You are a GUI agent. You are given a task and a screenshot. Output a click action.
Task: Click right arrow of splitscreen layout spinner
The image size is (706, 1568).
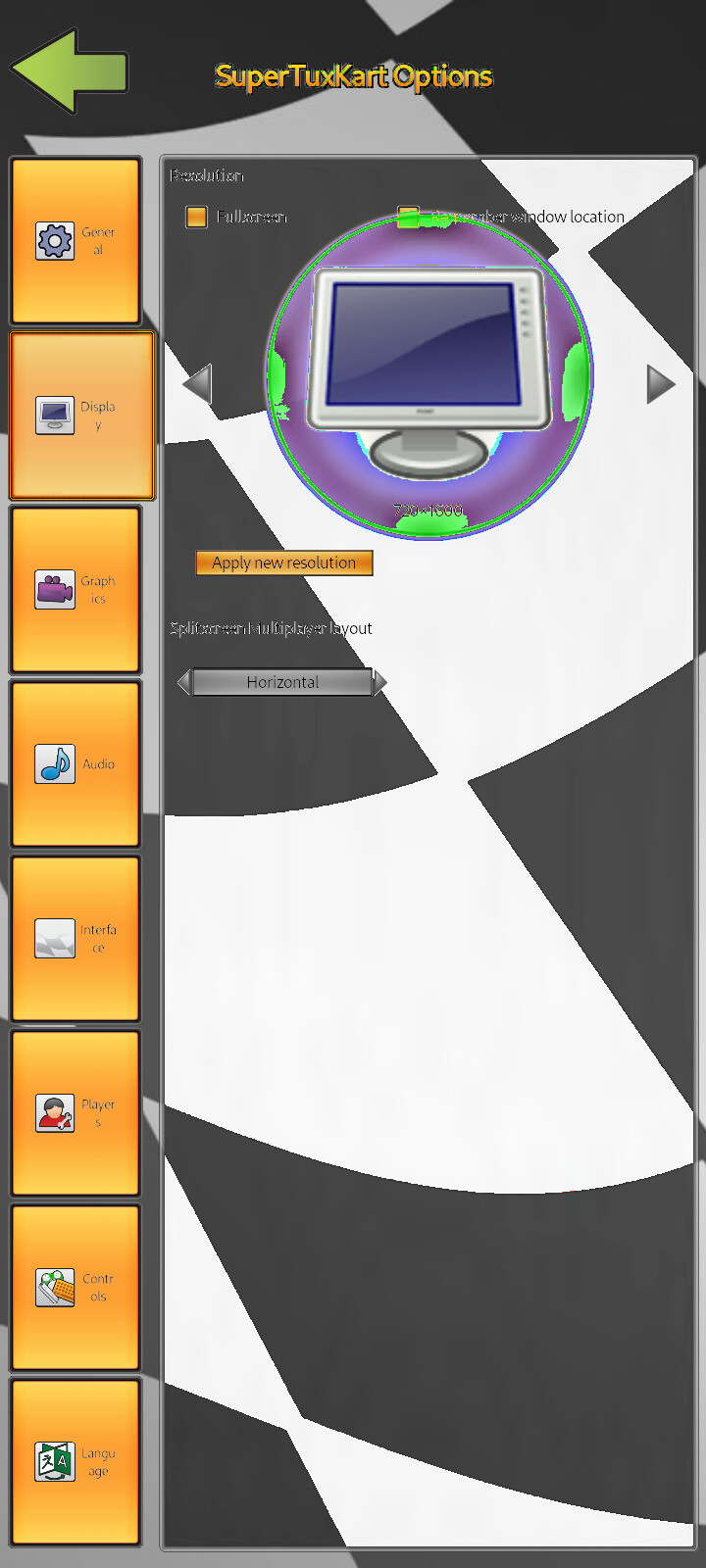(x=379, y=682)
